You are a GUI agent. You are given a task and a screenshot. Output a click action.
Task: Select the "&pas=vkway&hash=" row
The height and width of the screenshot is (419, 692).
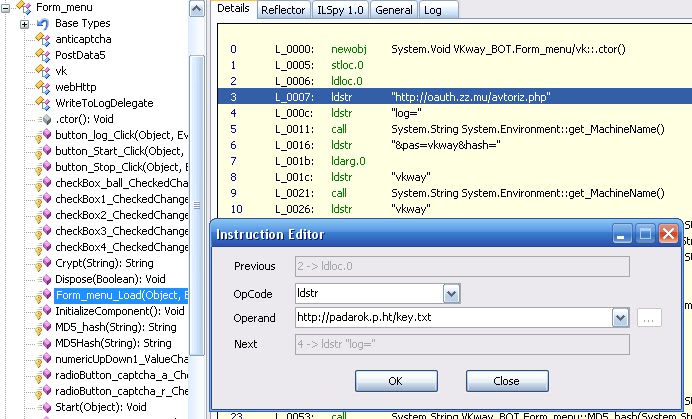[455, 145]
